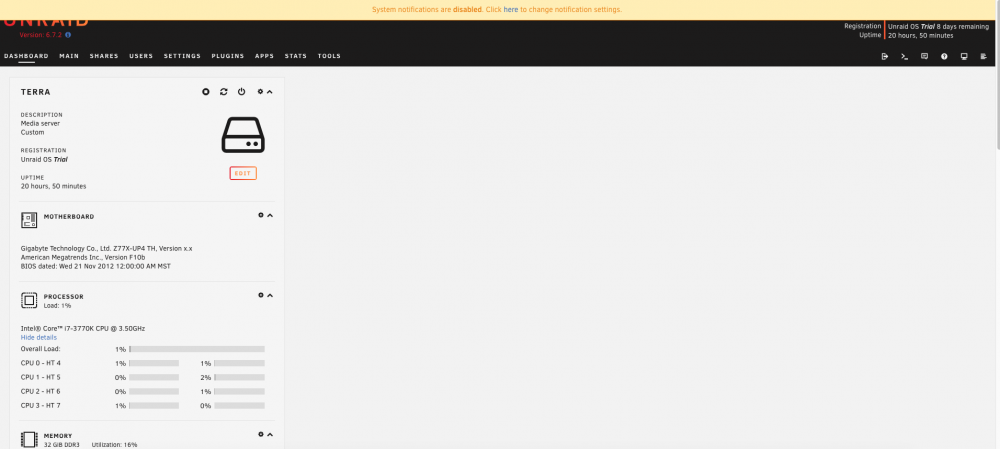This screenshot has width=1000, height=449.
Task: Click the Memory module icon
Action: [x=29, y=440]
